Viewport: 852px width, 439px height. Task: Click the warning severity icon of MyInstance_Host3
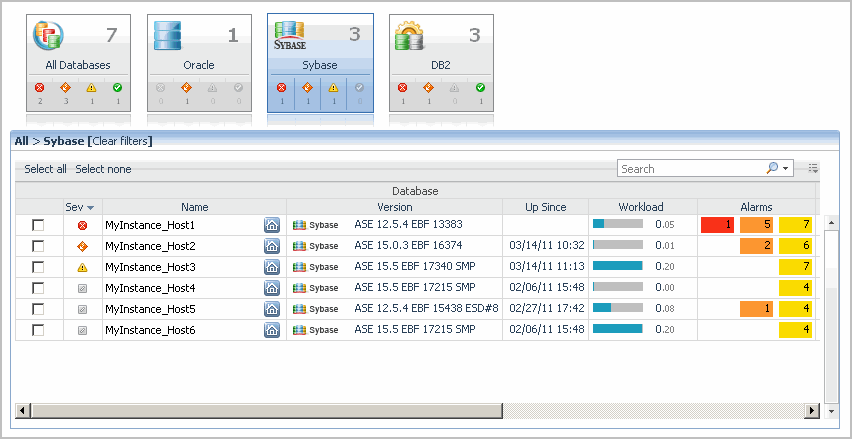point(83,267)
